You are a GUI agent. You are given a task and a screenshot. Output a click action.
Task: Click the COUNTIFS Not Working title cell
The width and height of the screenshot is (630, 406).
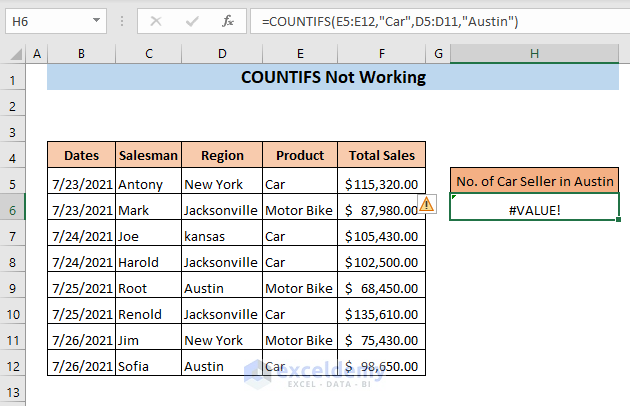point(334,77)
